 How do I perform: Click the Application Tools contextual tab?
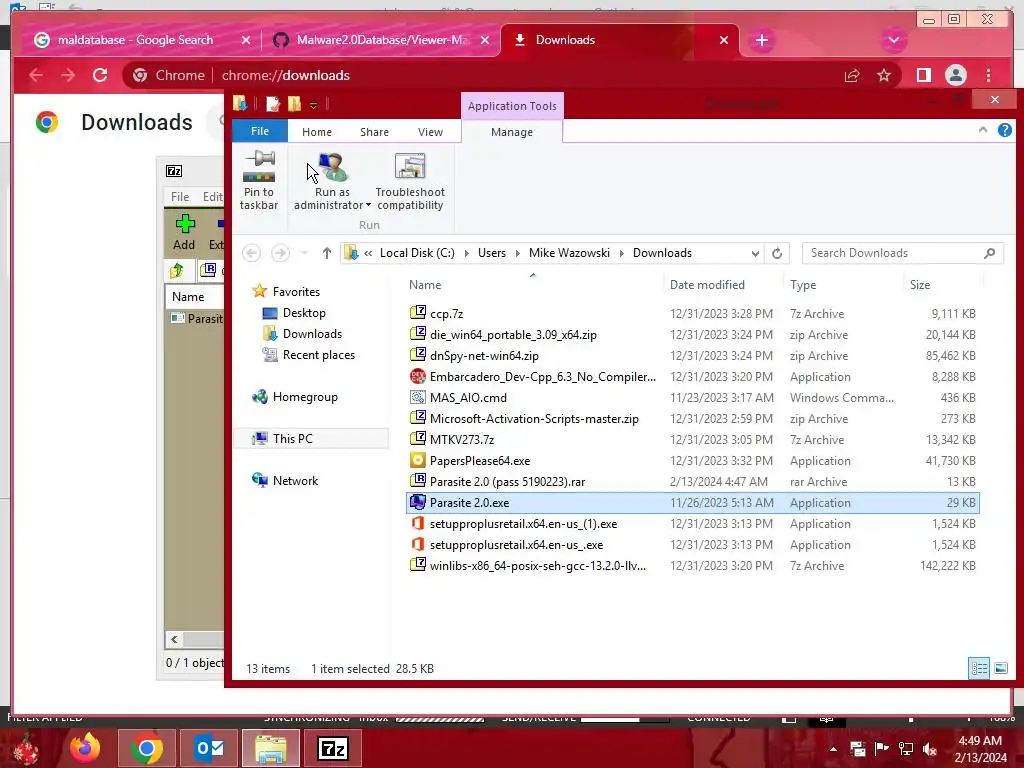click(512, 106)
